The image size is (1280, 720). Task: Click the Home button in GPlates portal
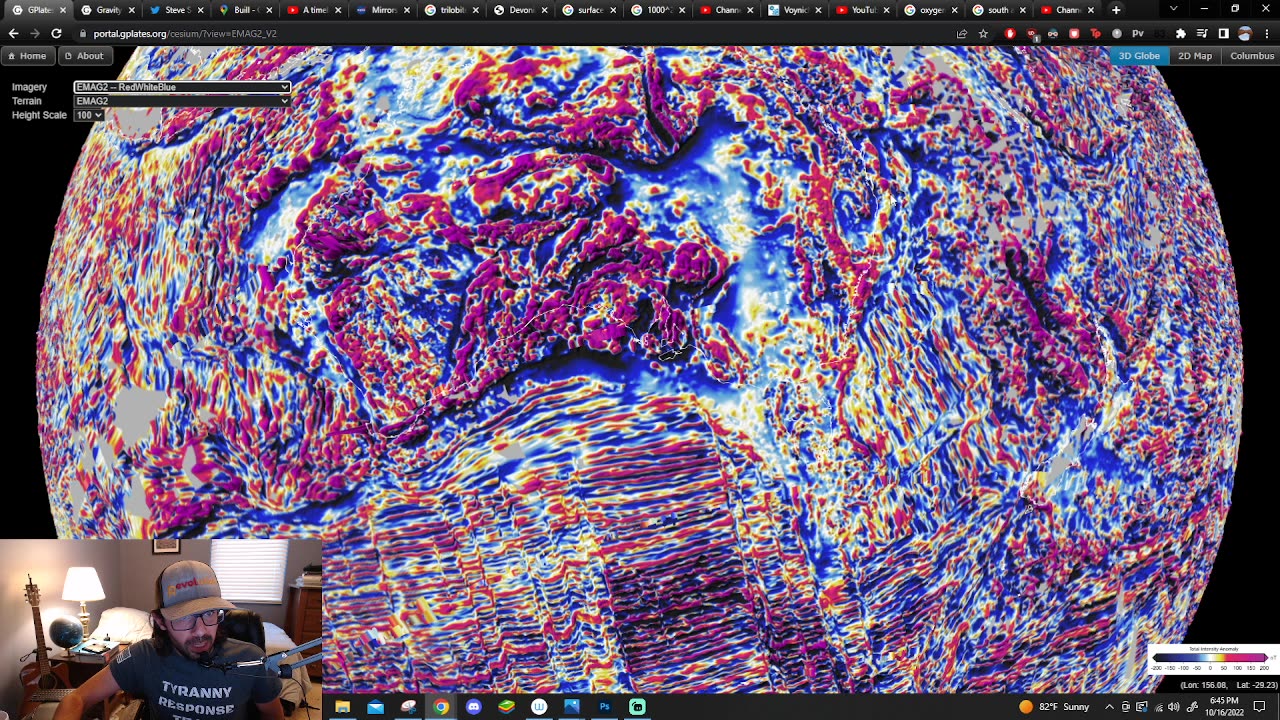(x=26, y=56)
